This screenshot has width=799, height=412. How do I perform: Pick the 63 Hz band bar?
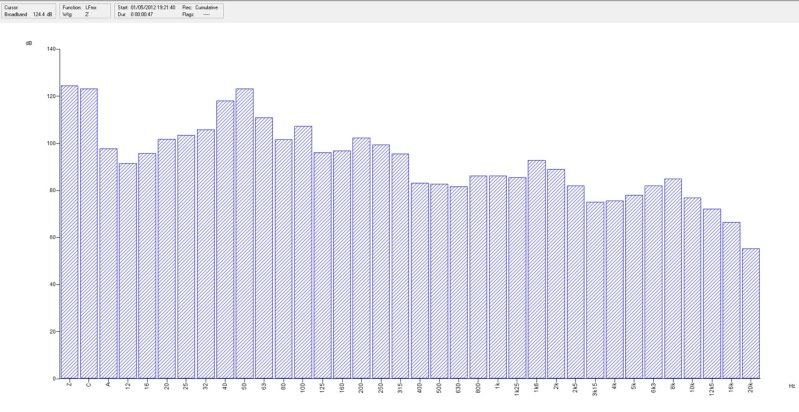tap(264, 248)
